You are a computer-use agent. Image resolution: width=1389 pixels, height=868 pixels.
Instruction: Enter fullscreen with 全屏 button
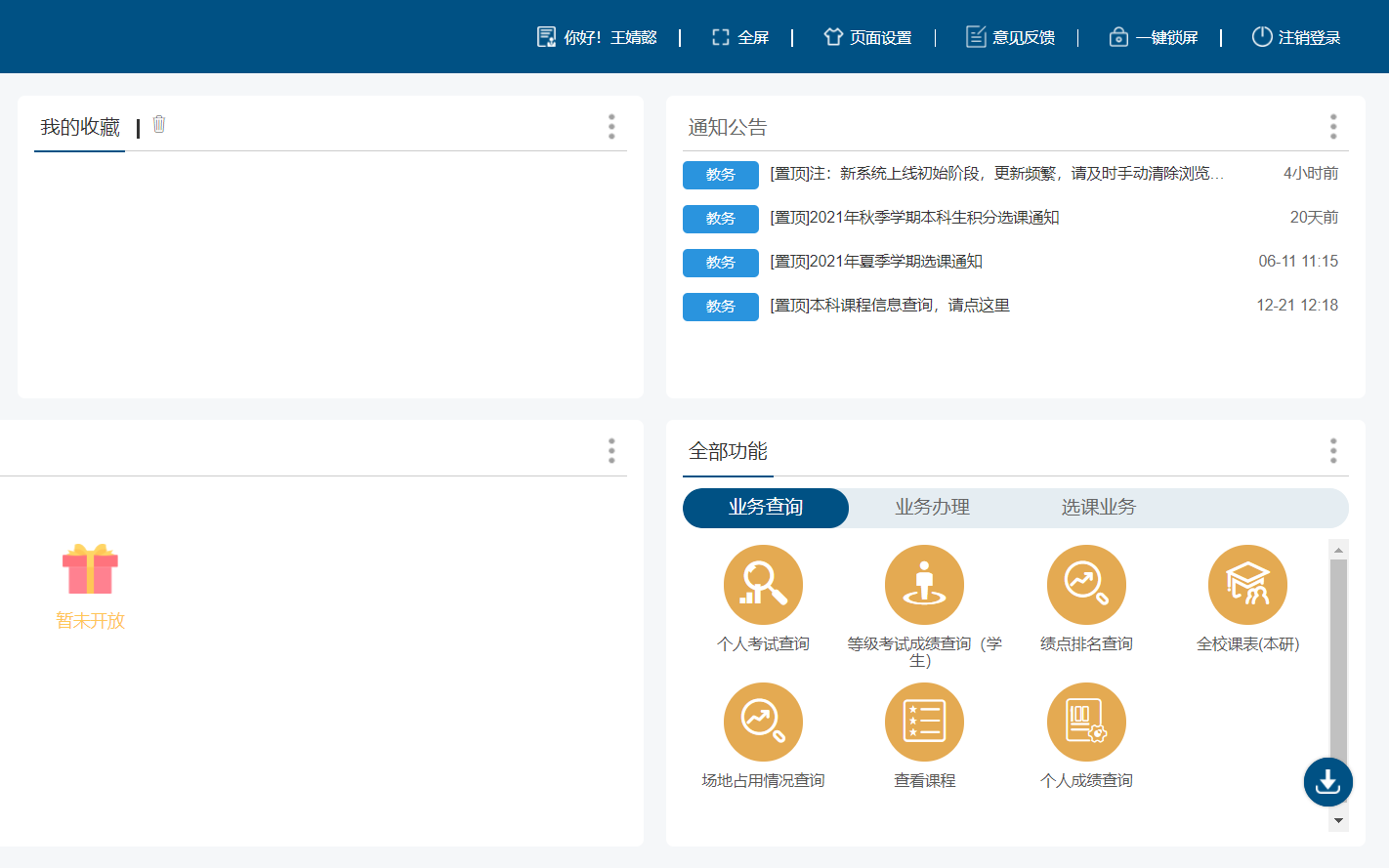[740, 37]
